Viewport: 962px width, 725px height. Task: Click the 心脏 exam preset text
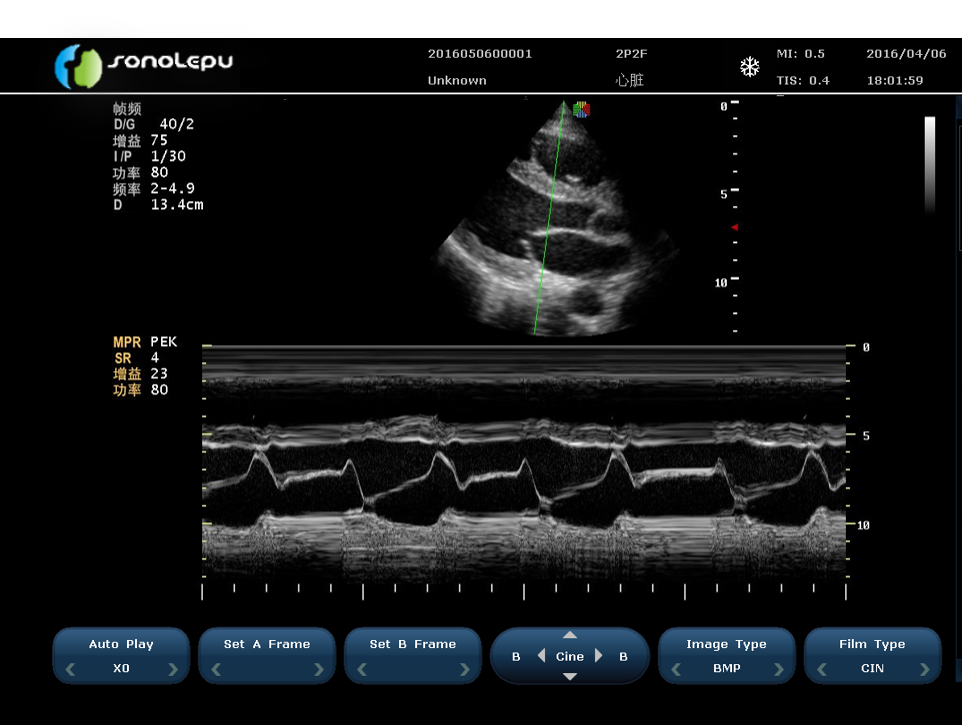tap(629, 80)
